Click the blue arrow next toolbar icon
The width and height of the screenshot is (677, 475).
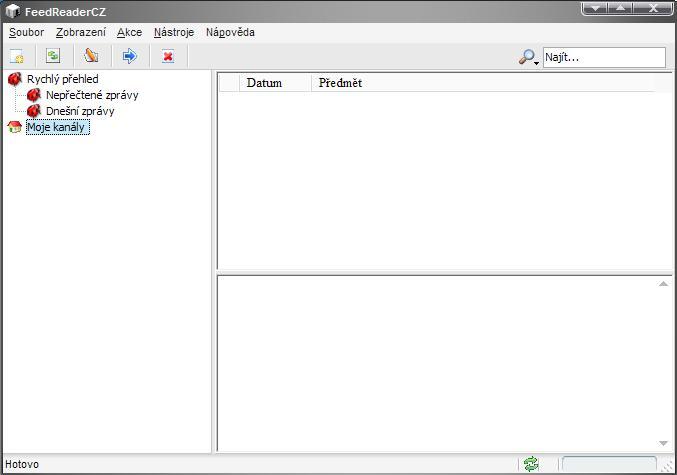point(129,57)
